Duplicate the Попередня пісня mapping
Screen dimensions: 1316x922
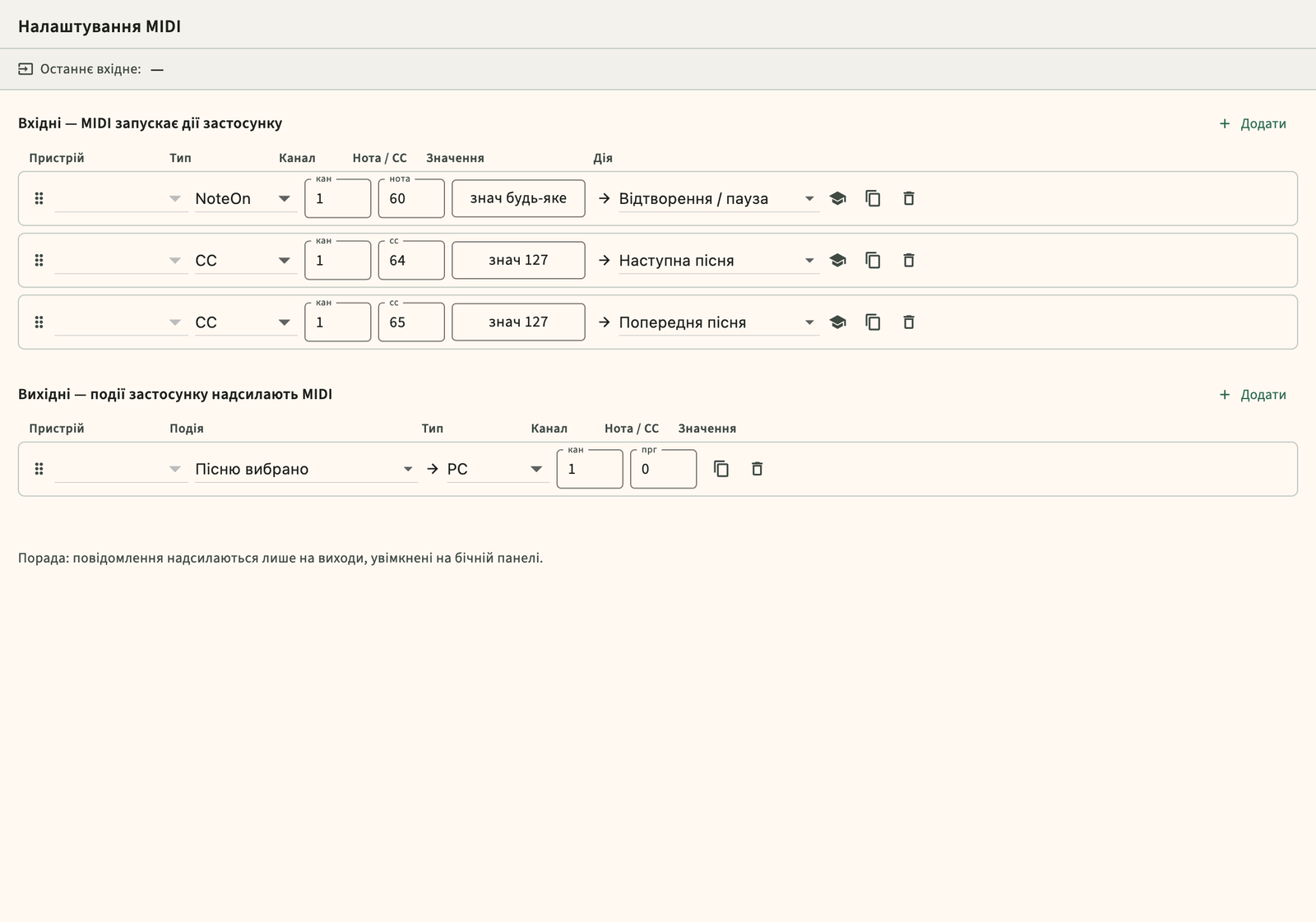(873, 322)
